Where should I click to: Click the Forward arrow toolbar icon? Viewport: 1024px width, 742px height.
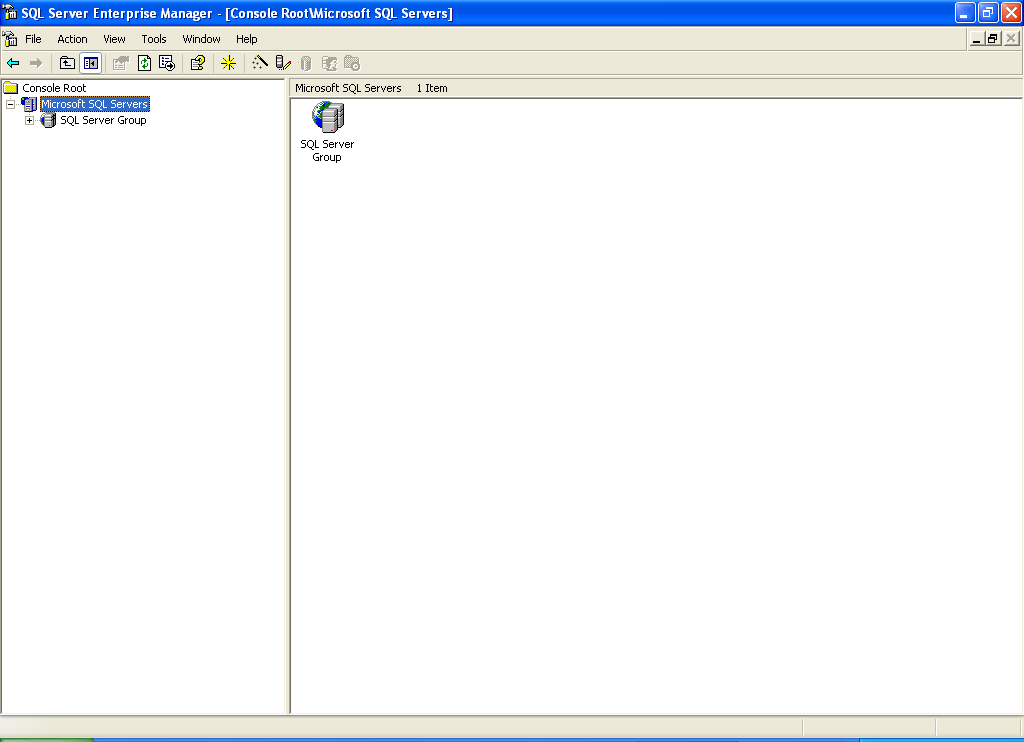[x=36, y=63]
